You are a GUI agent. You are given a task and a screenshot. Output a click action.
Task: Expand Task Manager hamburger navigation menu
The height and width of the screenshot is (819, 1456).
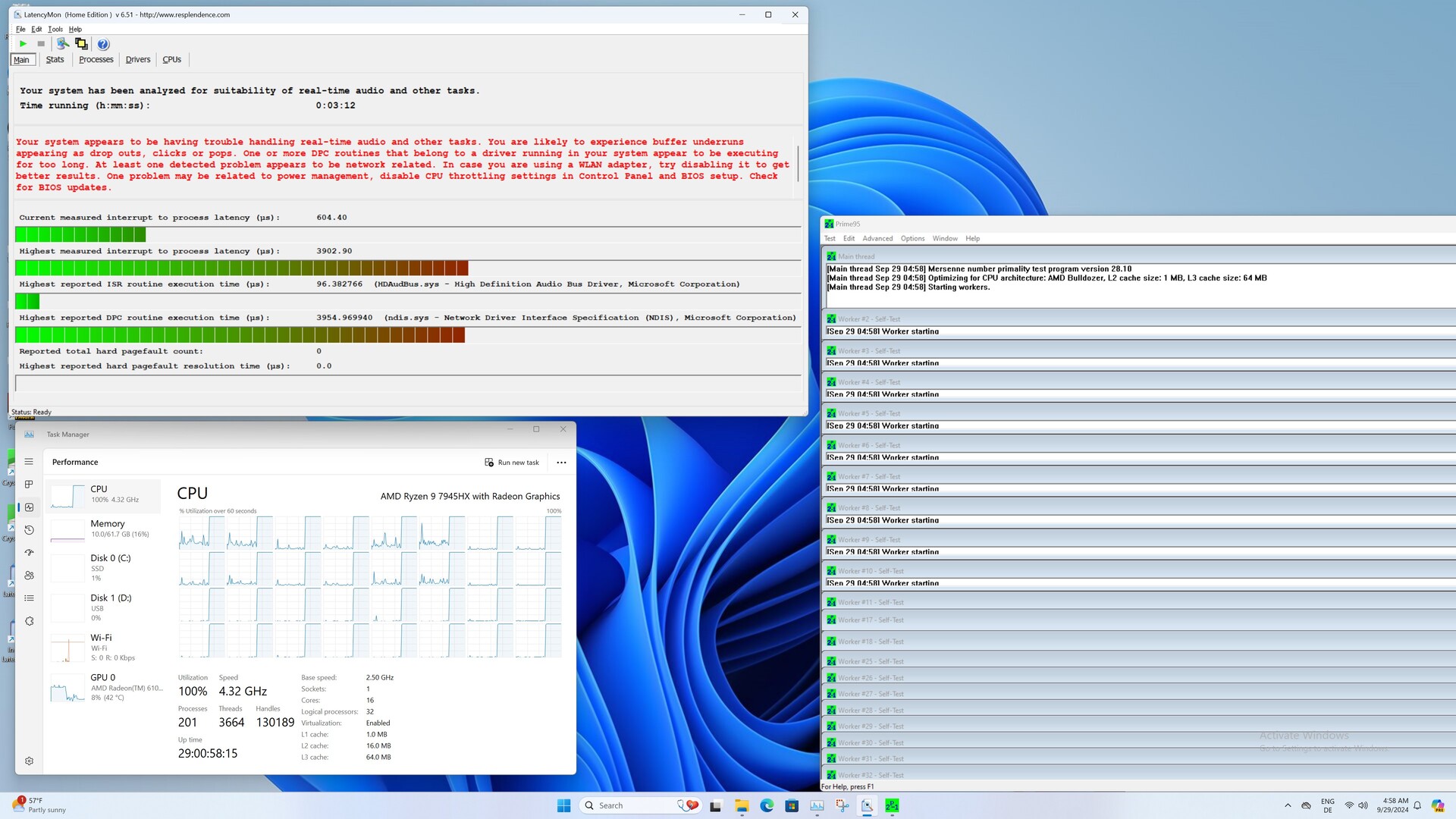pos(29,462)
